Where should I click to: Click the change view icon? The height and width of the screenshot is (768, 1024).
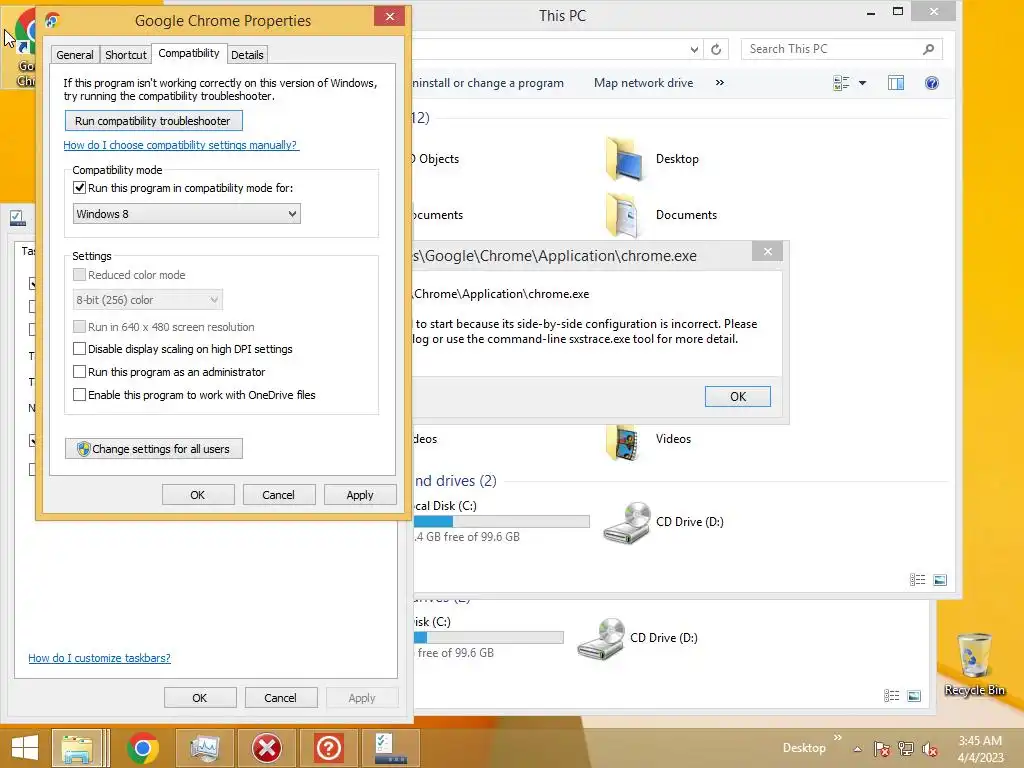[841, 83]
